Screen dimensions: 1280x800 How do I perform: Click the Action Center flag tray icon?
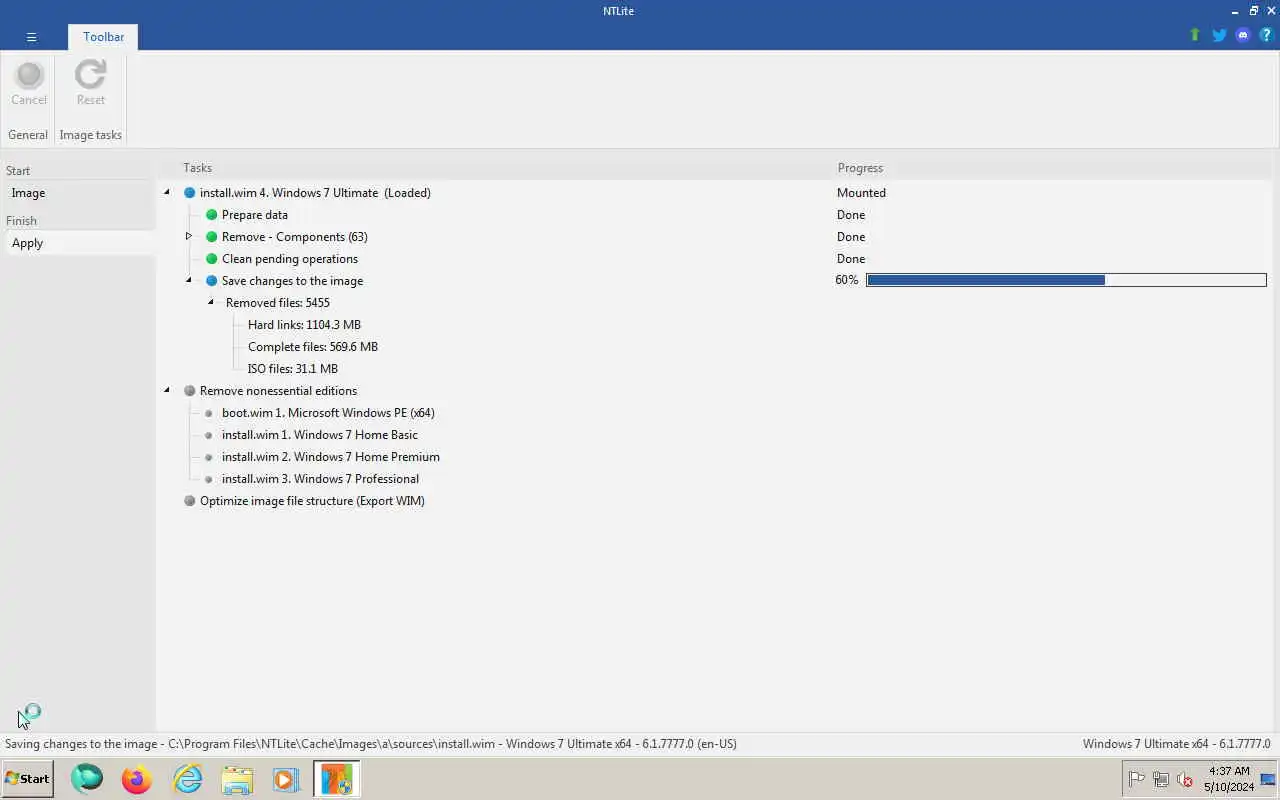(1137, 779)
